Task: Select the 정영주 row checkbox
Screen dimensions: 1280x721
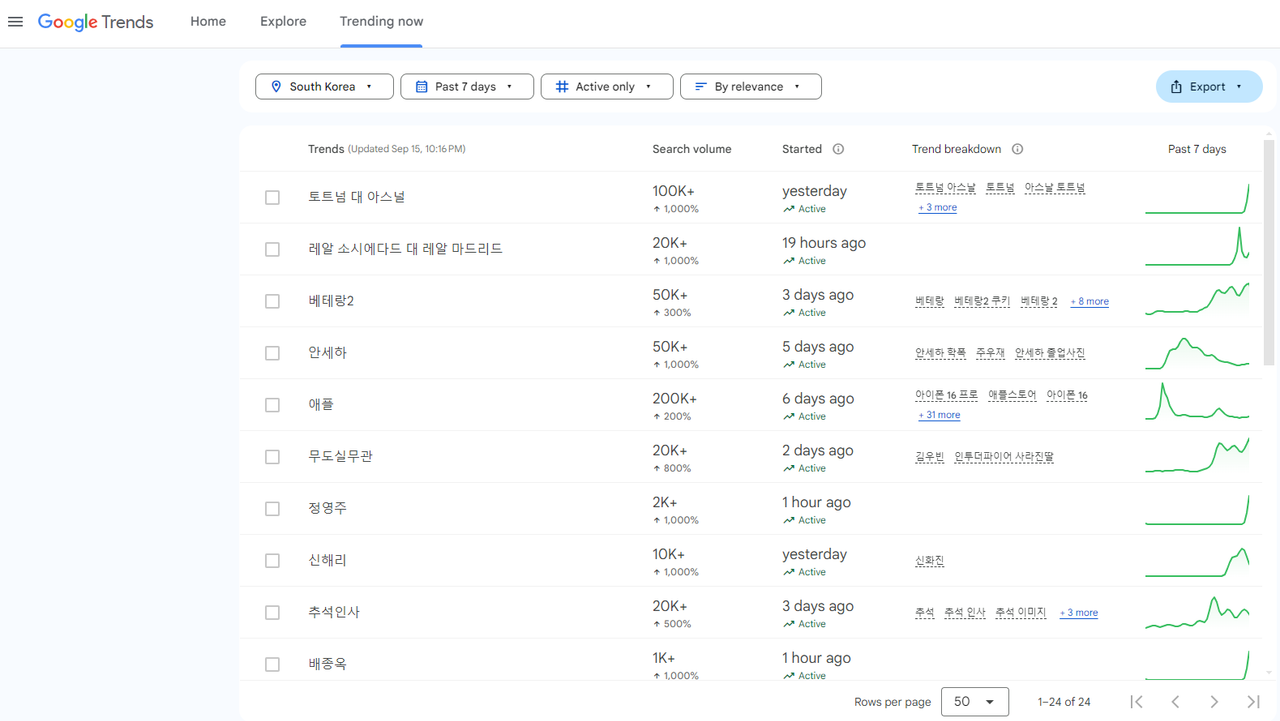Action: 272,509
